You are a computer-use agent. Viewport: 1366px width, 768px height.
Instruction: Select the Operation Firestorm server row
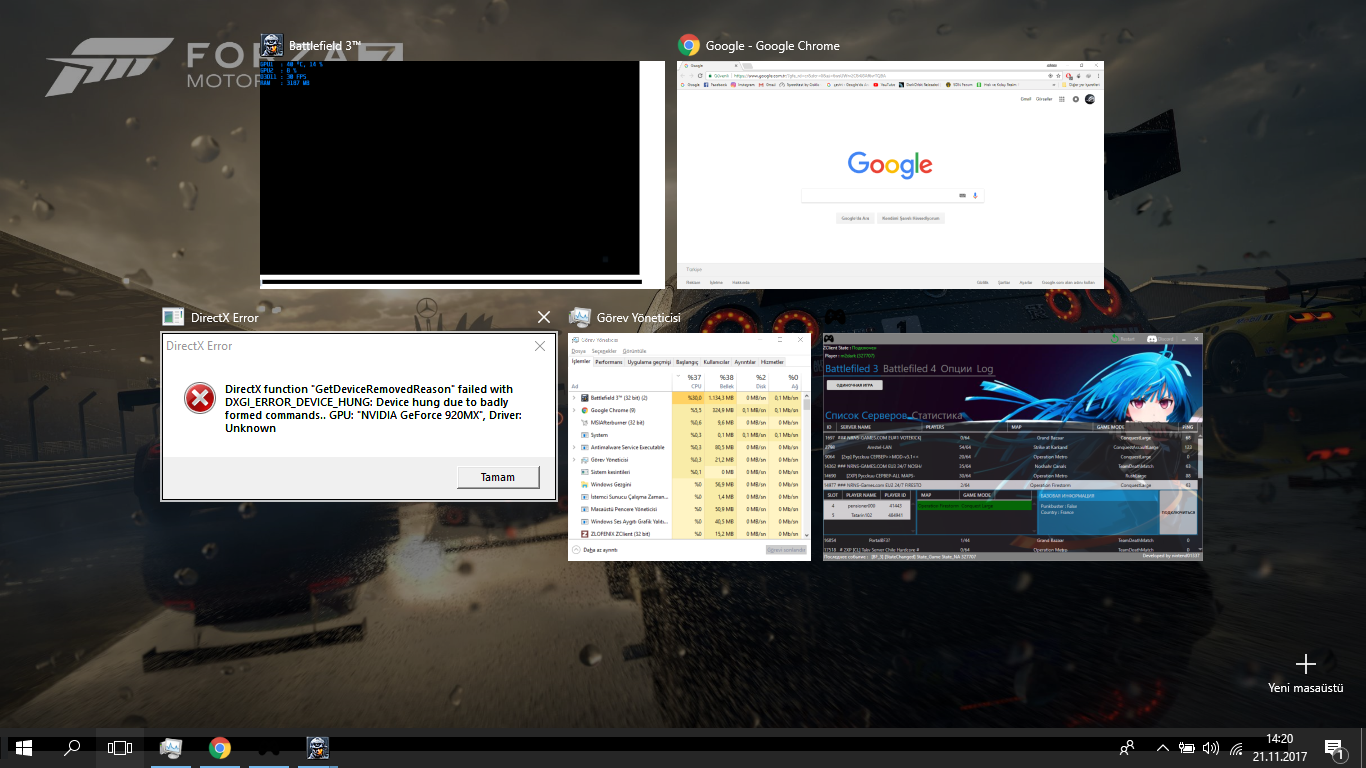[1012, 485]
